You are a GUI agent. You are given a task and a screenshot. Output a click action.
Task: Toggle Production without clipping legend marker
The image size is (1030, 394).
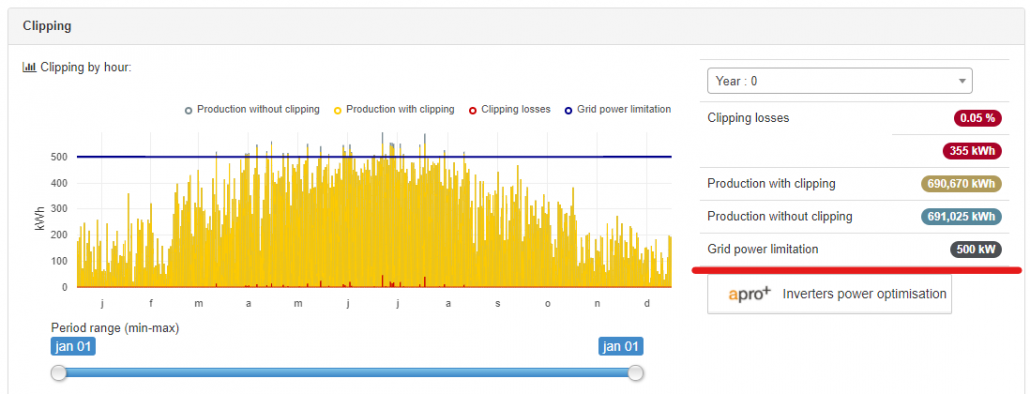pyautogui.click(x=189, y=110)
